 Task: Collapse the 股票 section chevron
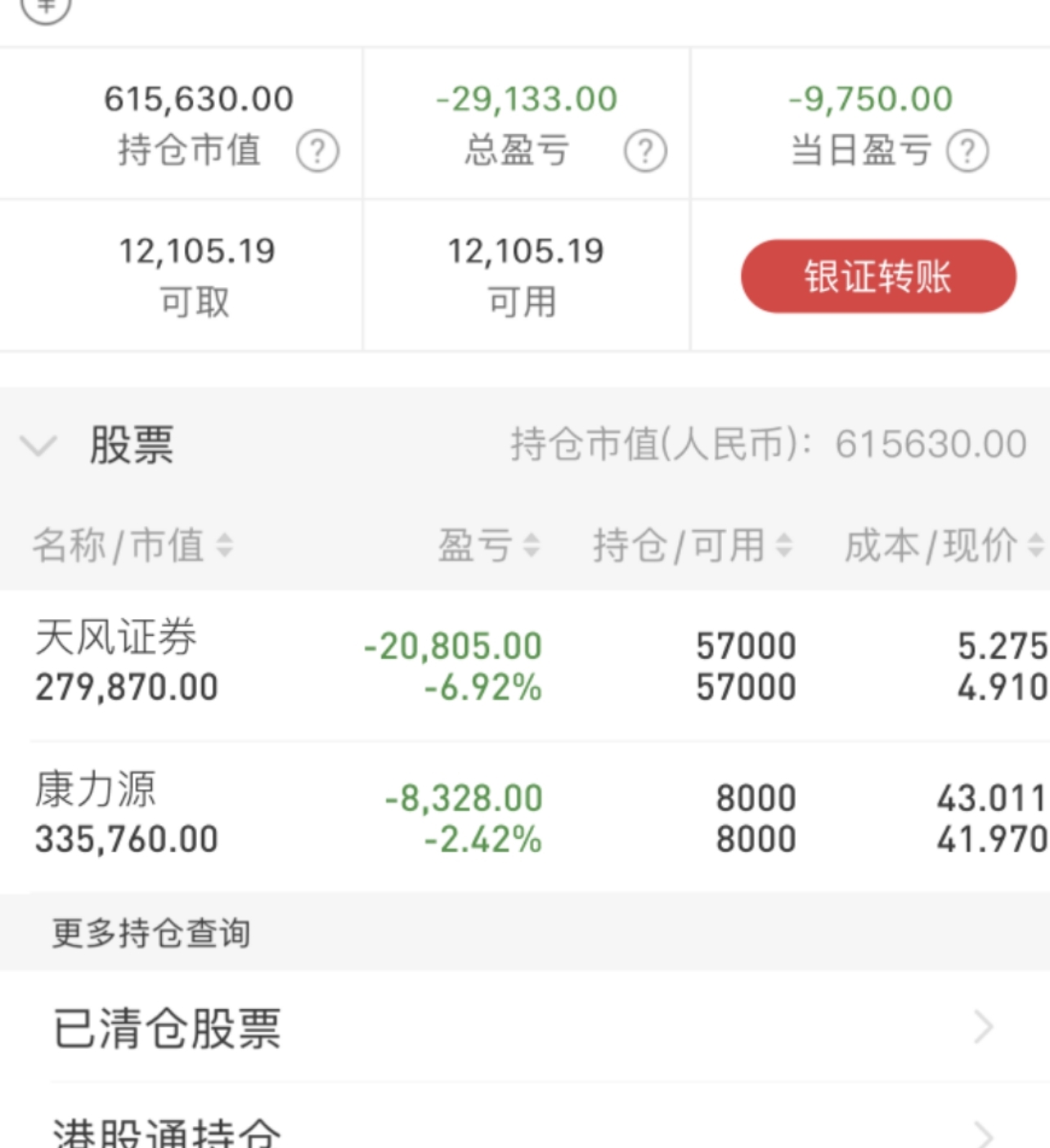pos(38,446)
